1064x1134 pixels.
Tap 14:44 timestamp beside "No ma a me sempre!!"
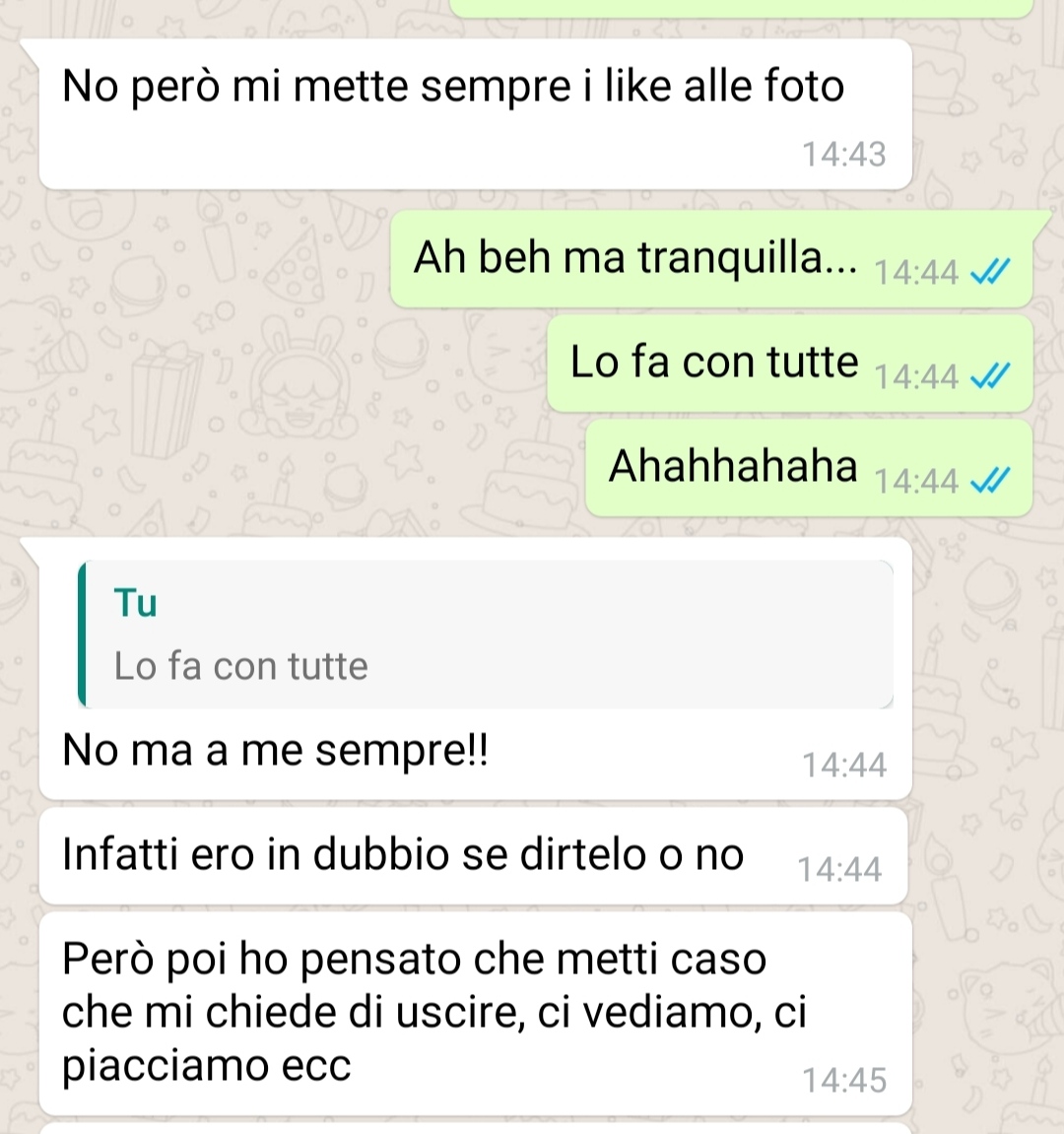844,766
